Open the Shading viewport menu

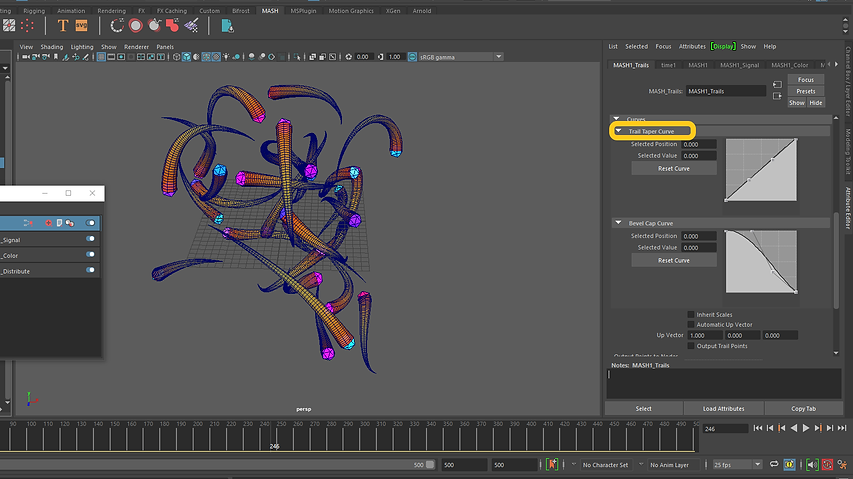pyautogui.click(x=52, y=47)
